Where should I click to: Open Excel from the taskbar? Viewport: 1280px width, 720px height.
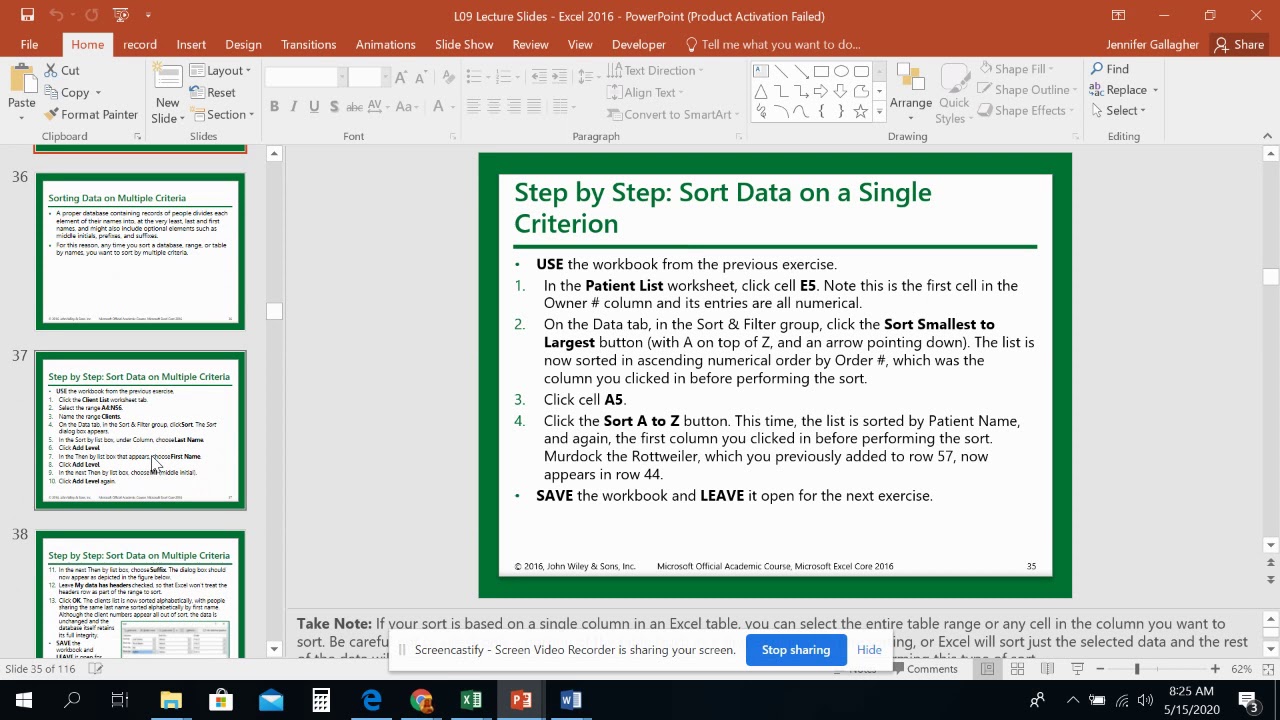[x=471, y=700]
